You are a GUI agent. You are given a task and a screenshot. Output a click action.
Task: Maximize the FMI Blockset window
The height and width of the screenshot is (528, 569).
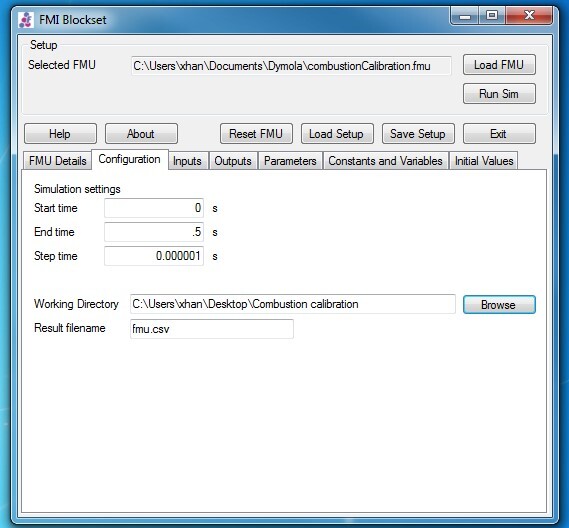[492, 16]
